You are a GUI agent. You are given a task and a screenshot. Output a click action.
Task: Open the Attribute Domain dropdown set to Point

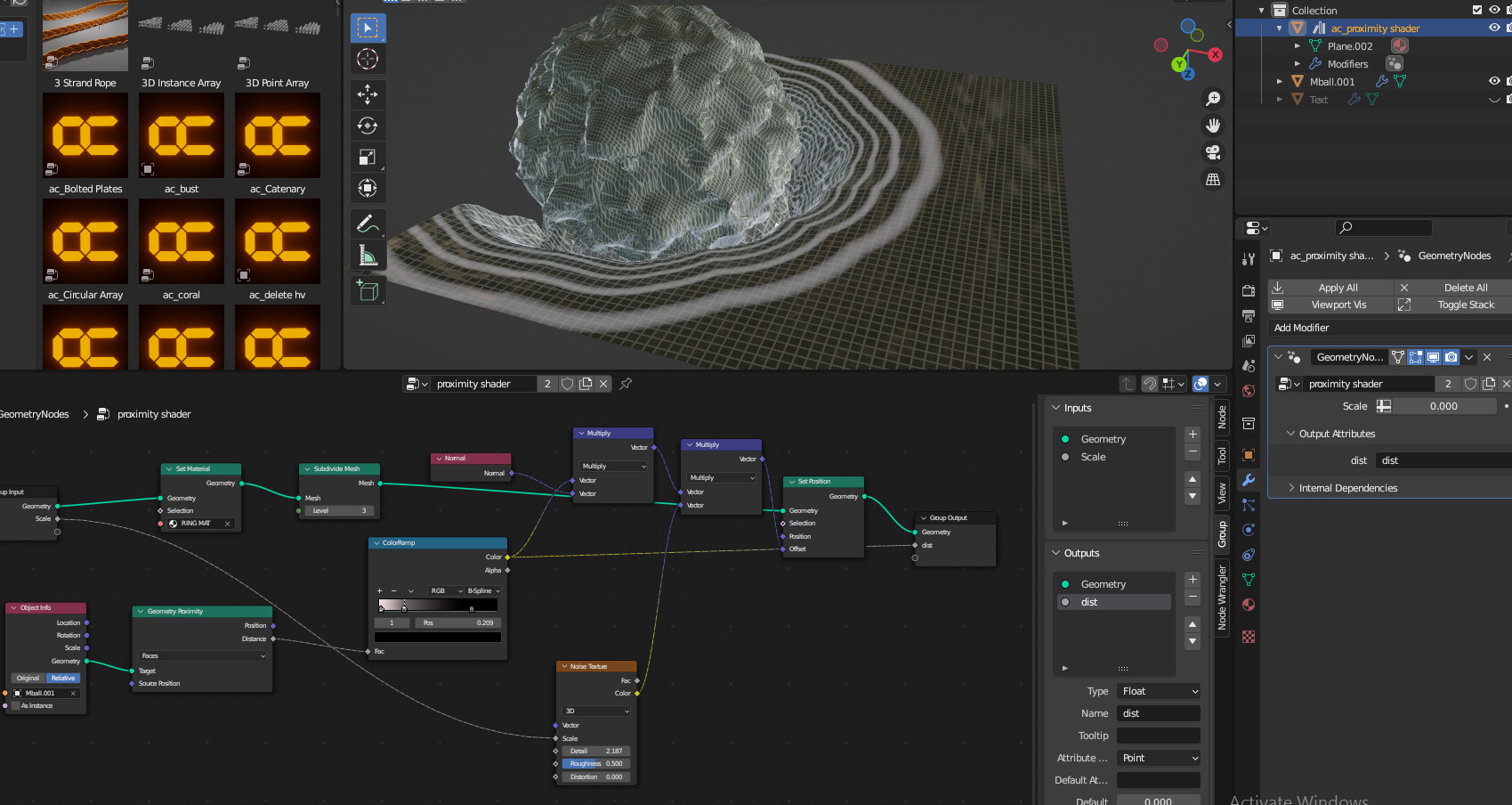1159,758
